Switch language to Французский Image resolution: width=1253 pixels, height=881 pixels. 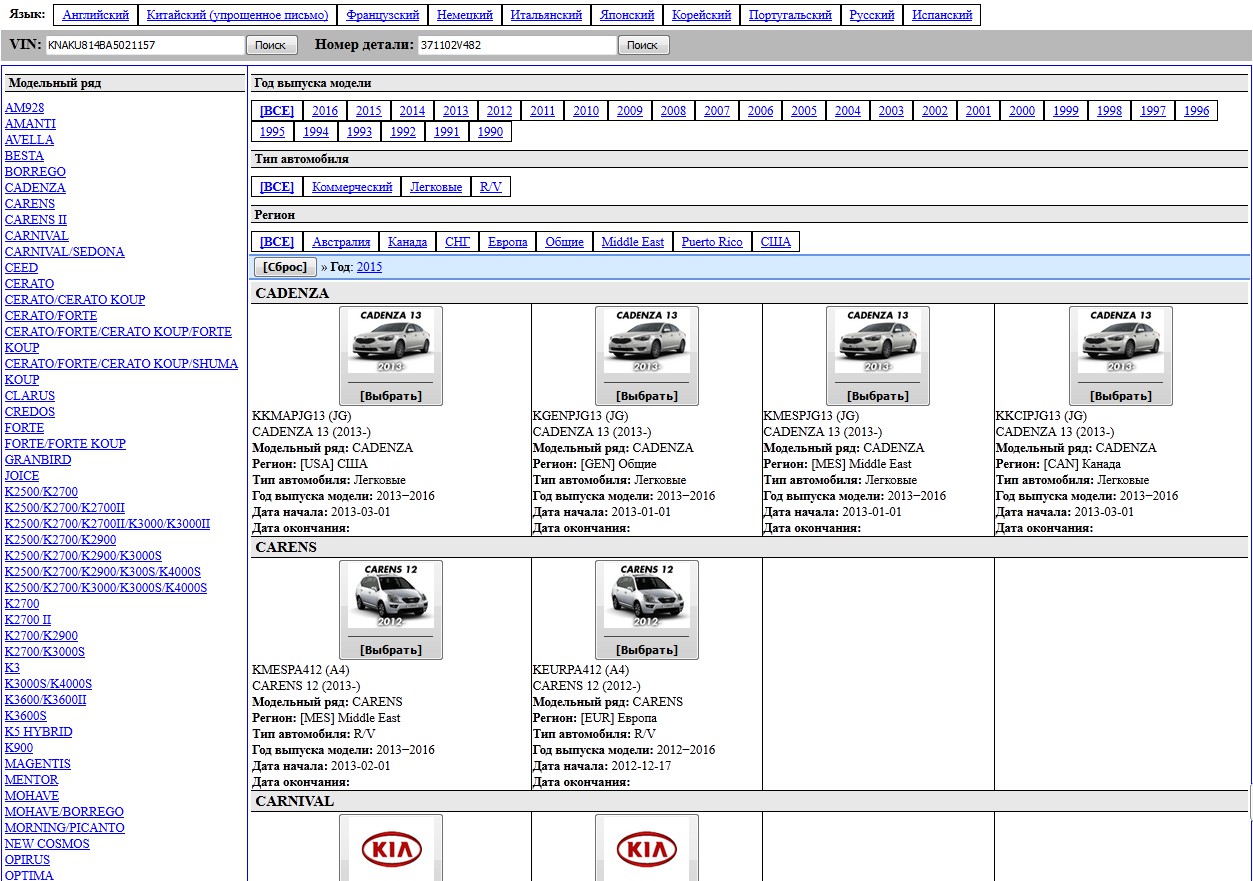point(382,15)
